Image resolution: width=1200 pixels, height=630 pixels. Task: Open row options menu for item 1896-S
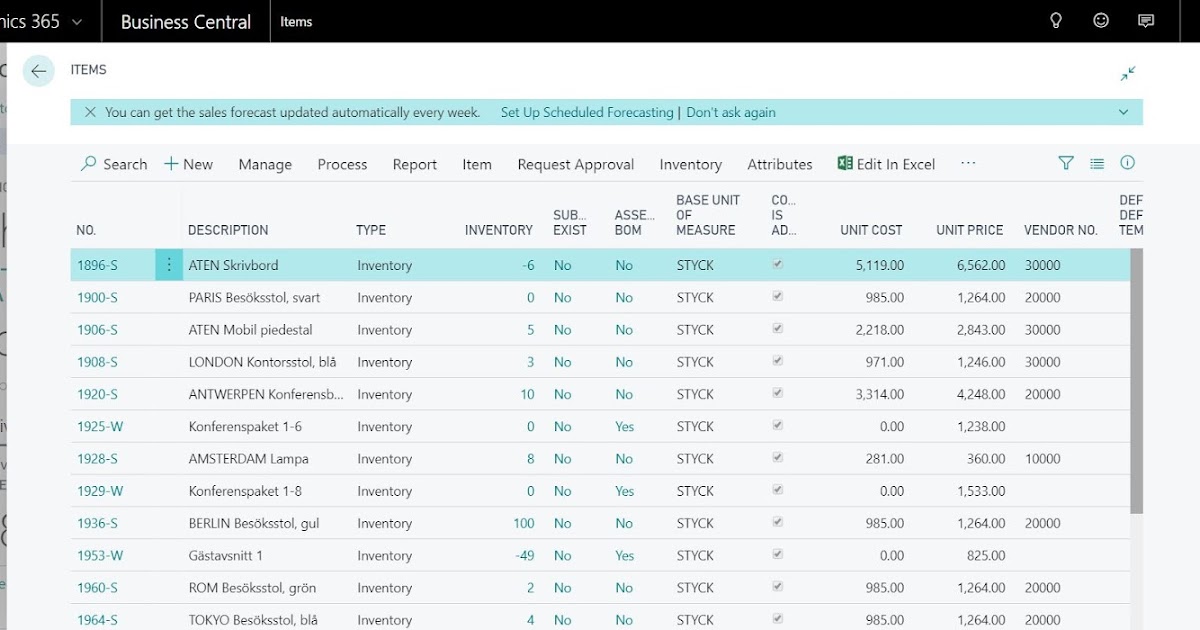point(169,264)
